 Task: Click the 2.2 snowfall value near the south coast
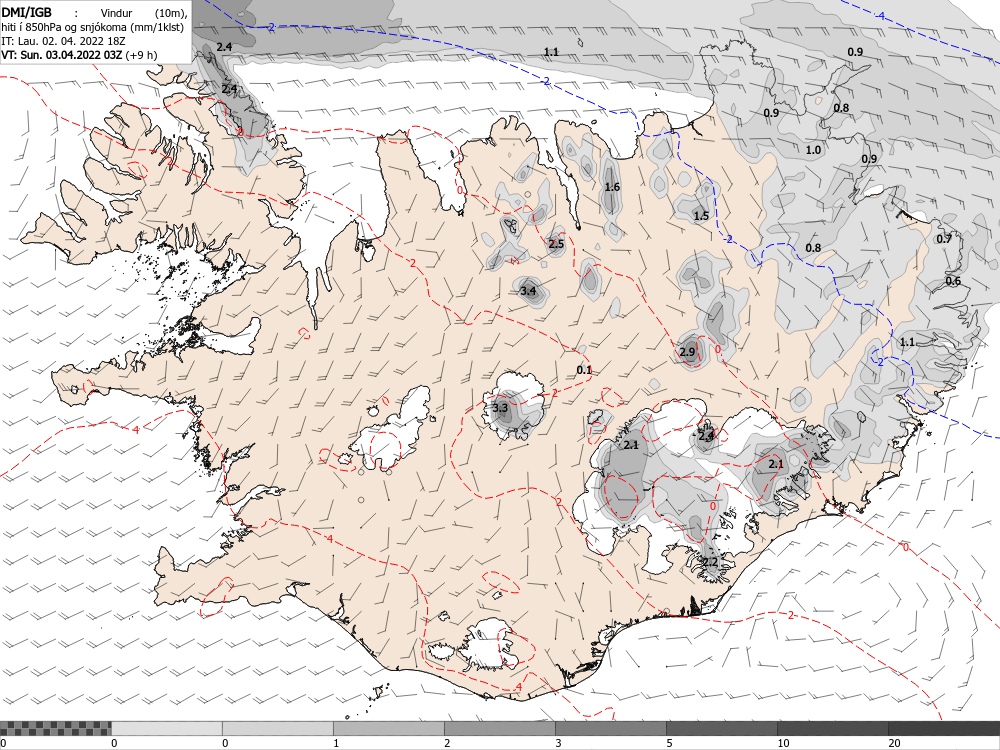pos(710,562)
